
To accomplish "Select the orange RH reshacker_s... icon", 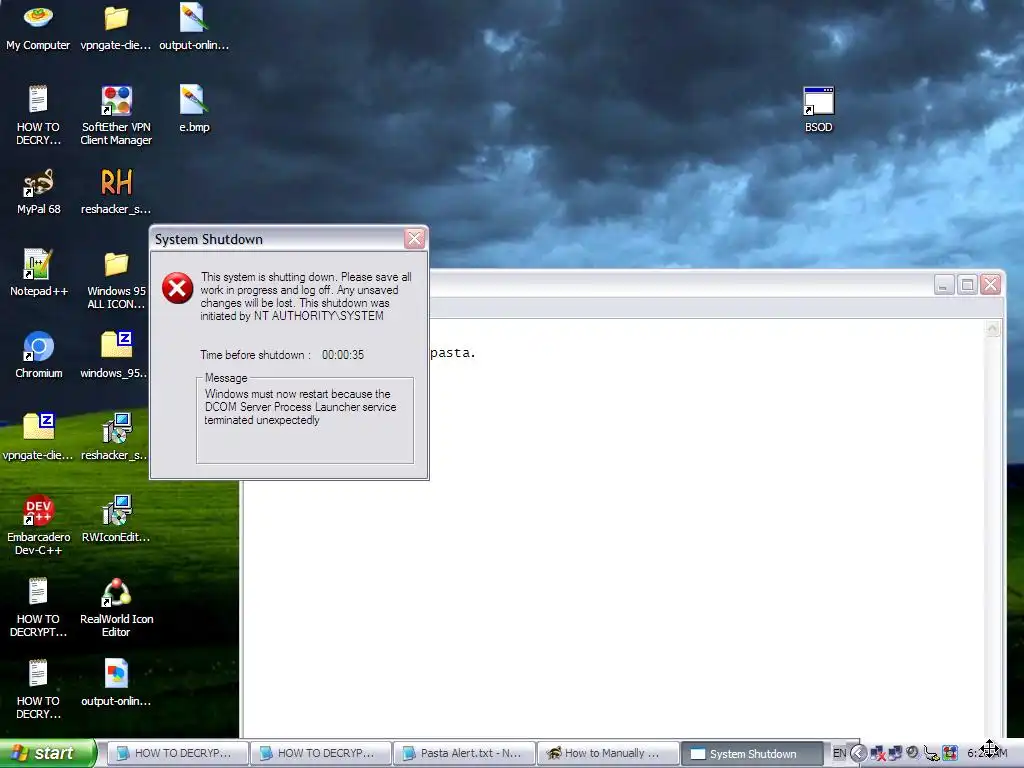I will pyautogui.click(x=116, y=191).
